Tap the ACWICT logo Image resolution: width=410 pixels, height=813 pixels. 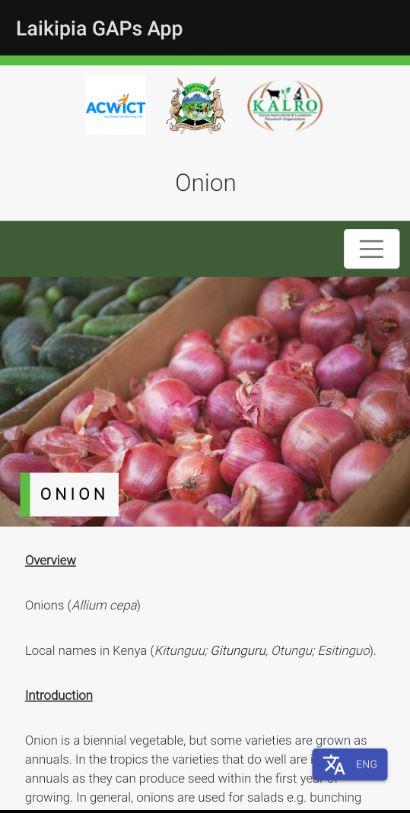tap(115, 106)
